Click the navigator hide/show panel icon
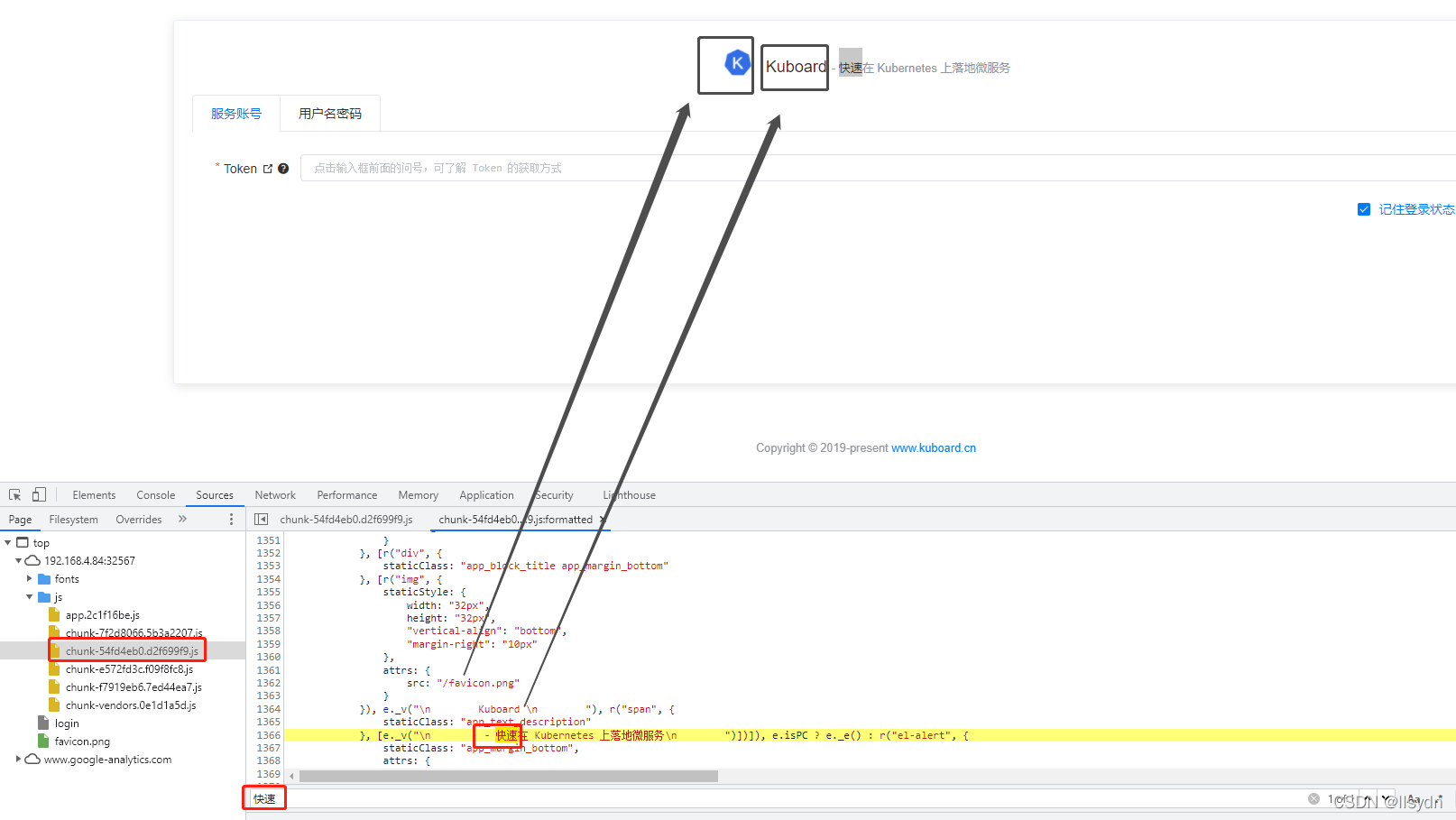The width and height of the screenshot is (1456, 820). [262, 520]
